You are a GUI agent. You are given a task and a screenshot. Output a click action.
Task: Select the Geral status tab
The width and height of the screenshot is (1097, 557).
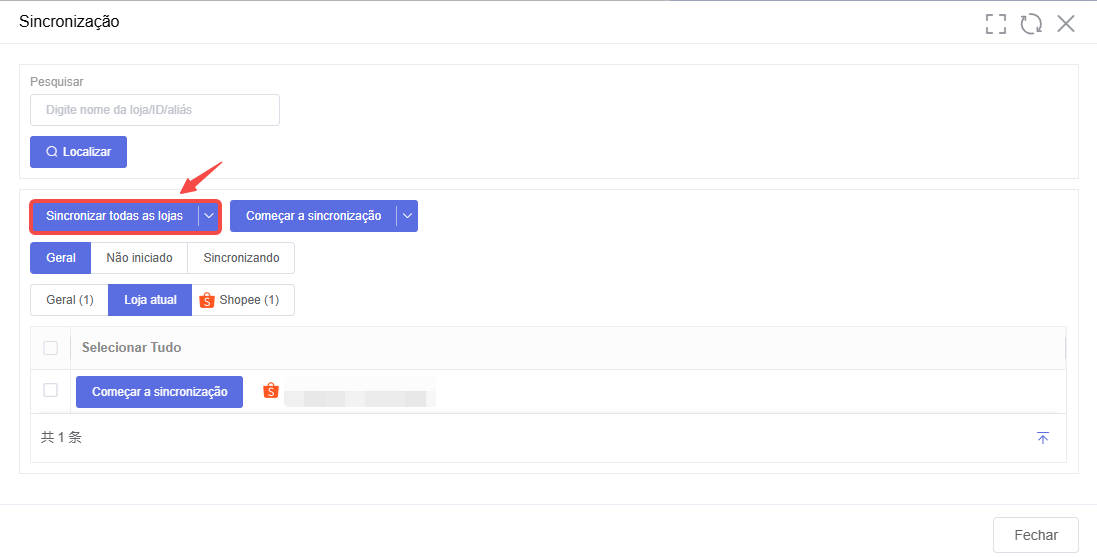(61, 258)
